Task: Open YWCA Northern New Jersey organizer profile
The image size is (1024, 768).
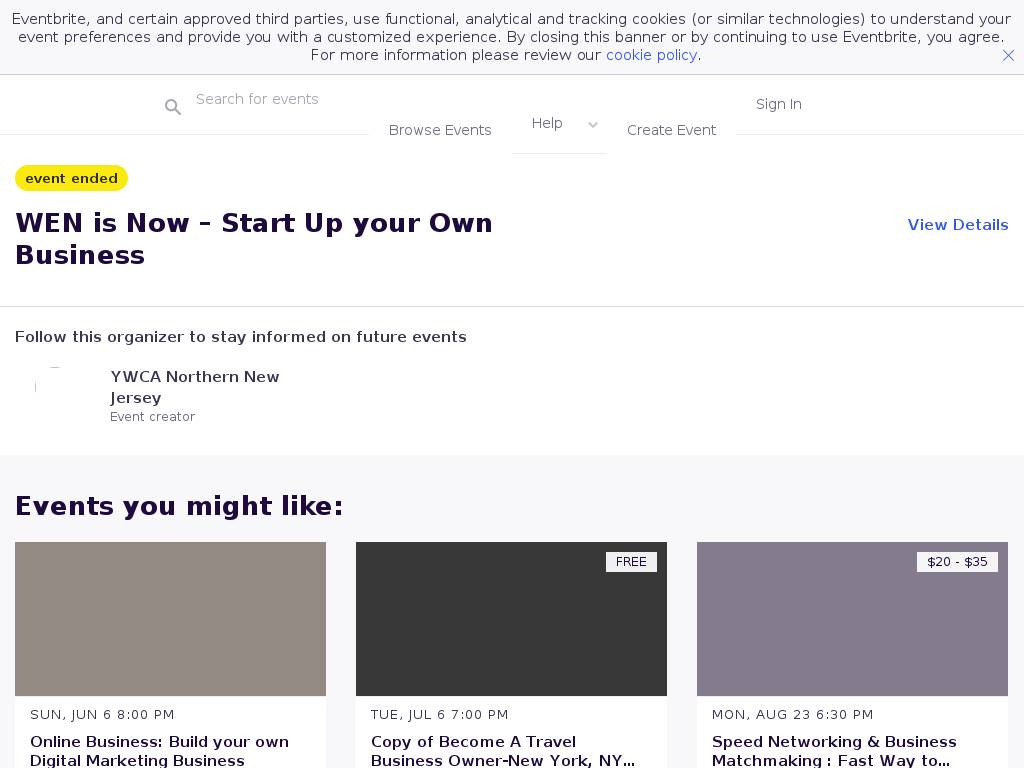Action: [x=195, y=387]
